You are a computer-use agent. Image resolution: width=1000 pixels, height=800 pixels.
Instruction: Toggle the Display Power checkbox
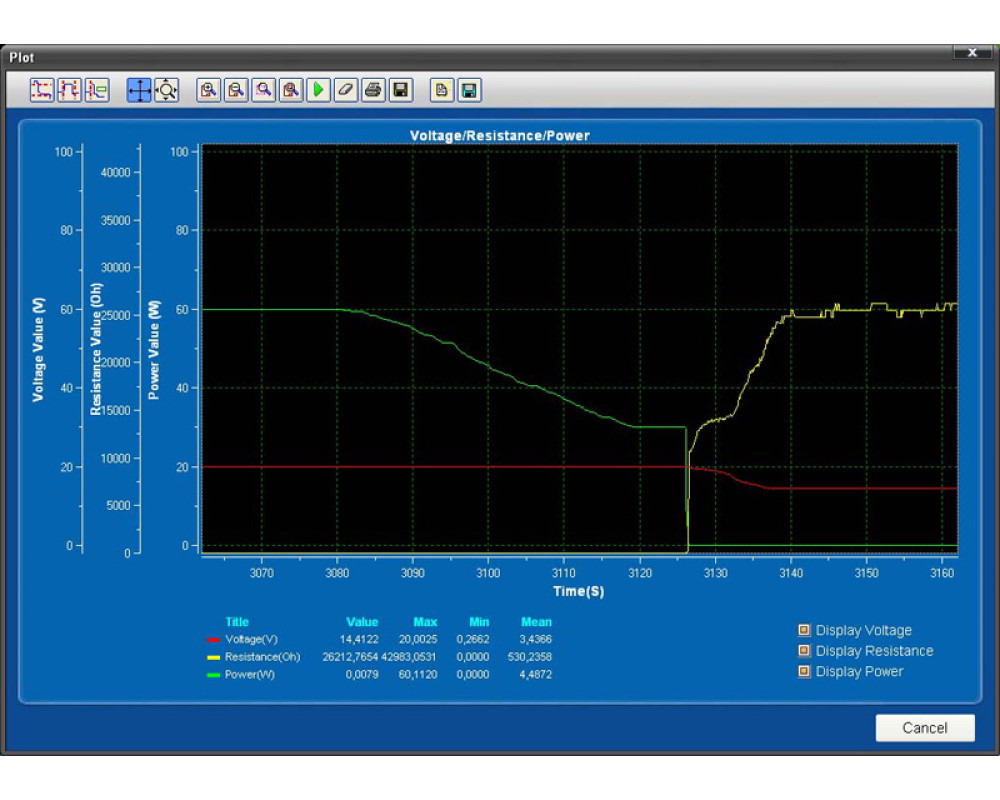click(803, 671)
